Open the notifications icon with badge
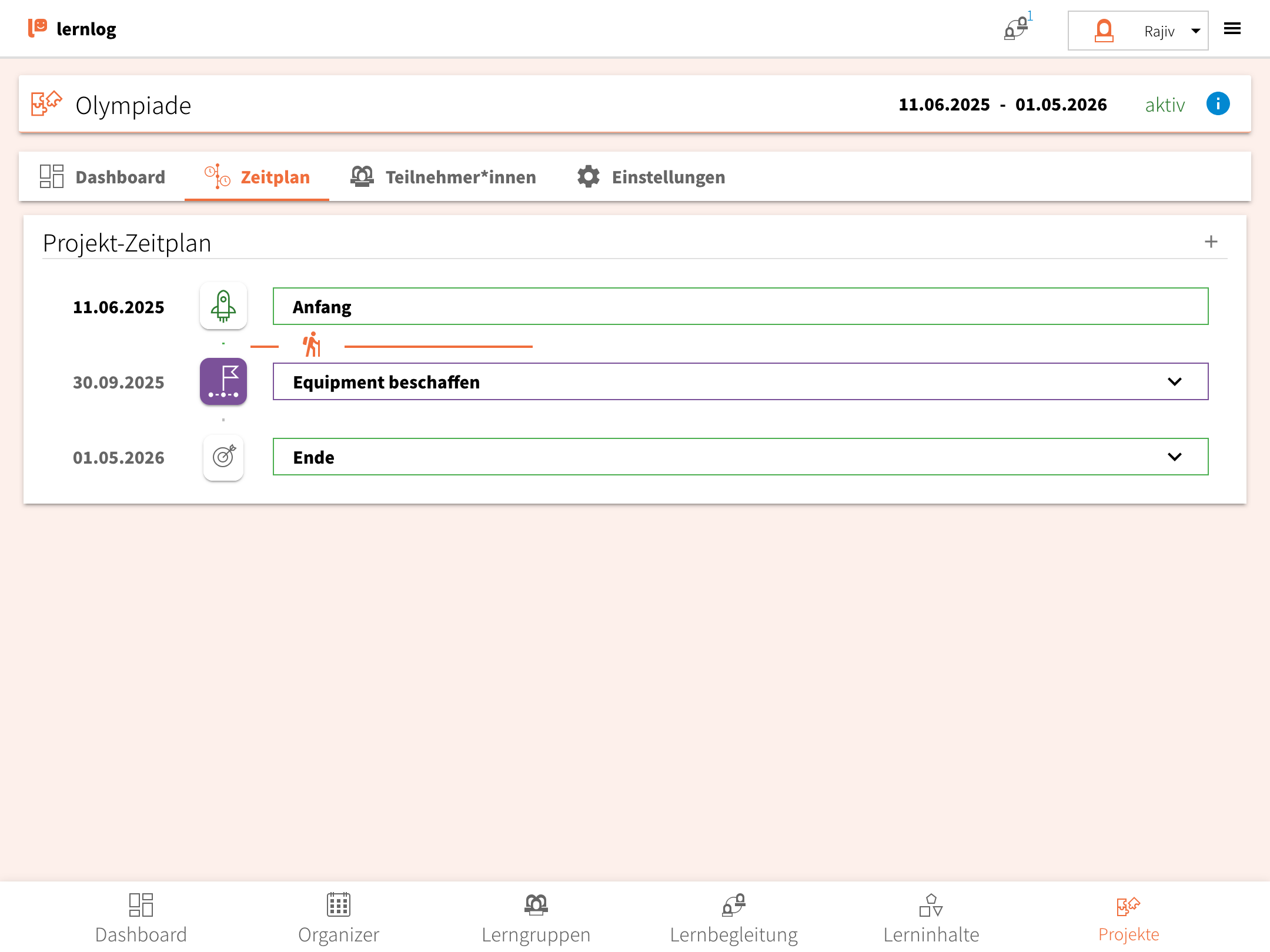This screenshot has width=1270, height=952. tap(1016, 28)
